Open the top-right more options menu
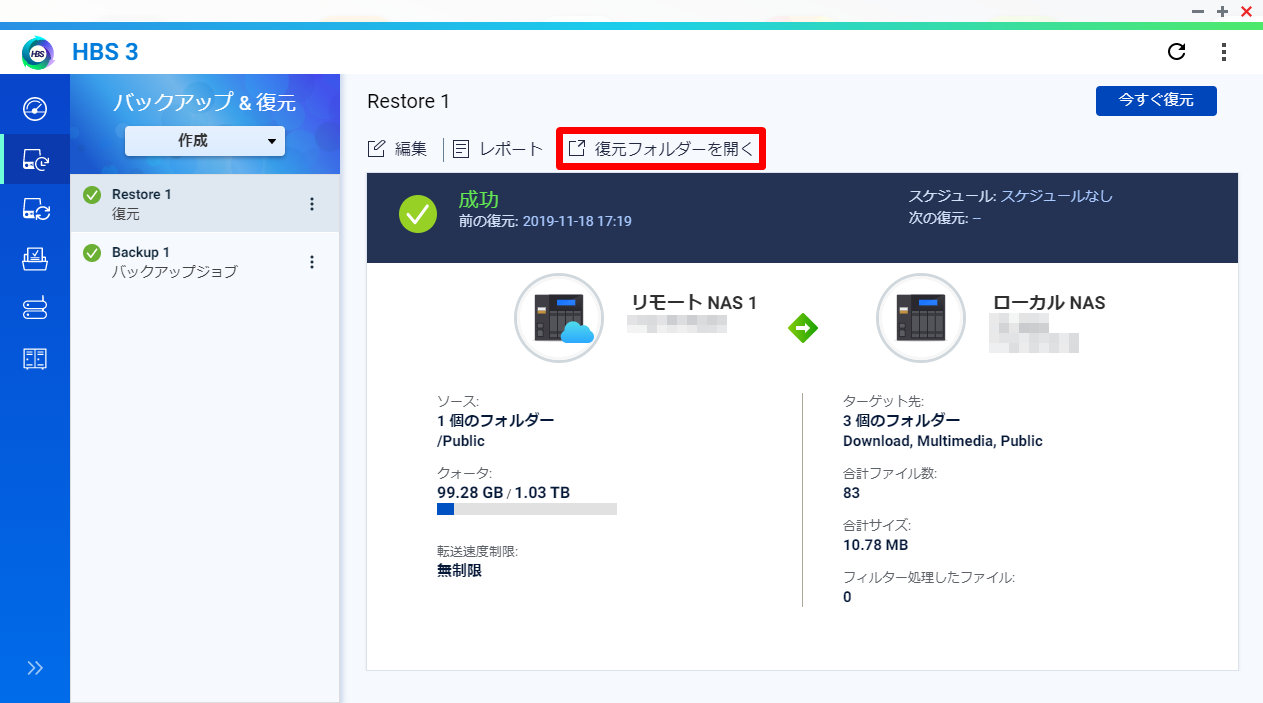The width and height of the screenshot is (1263, 703). (1224, 52)
